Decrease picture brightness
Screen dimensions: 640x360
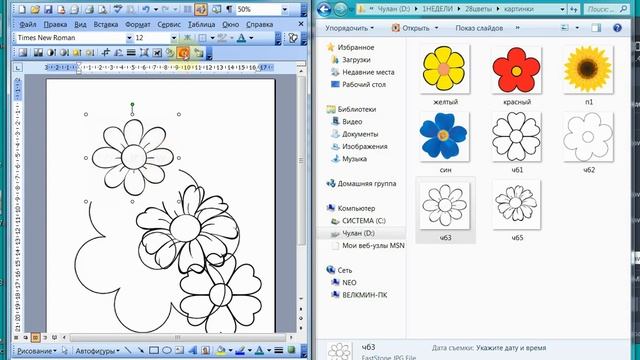click(90, 53)
